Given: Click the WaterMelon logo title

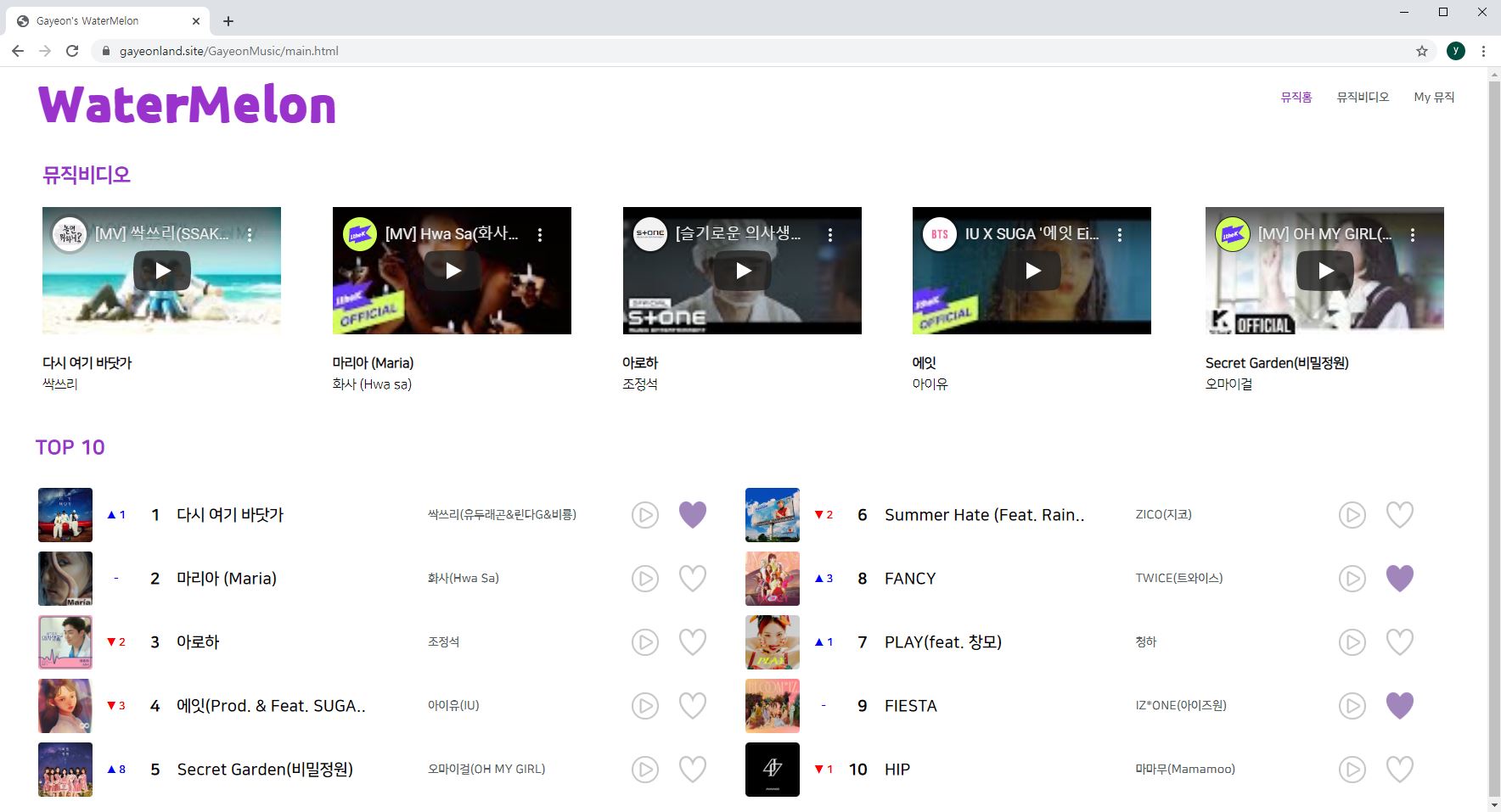Looking at the screenshot, I should (x=187, y=105).
